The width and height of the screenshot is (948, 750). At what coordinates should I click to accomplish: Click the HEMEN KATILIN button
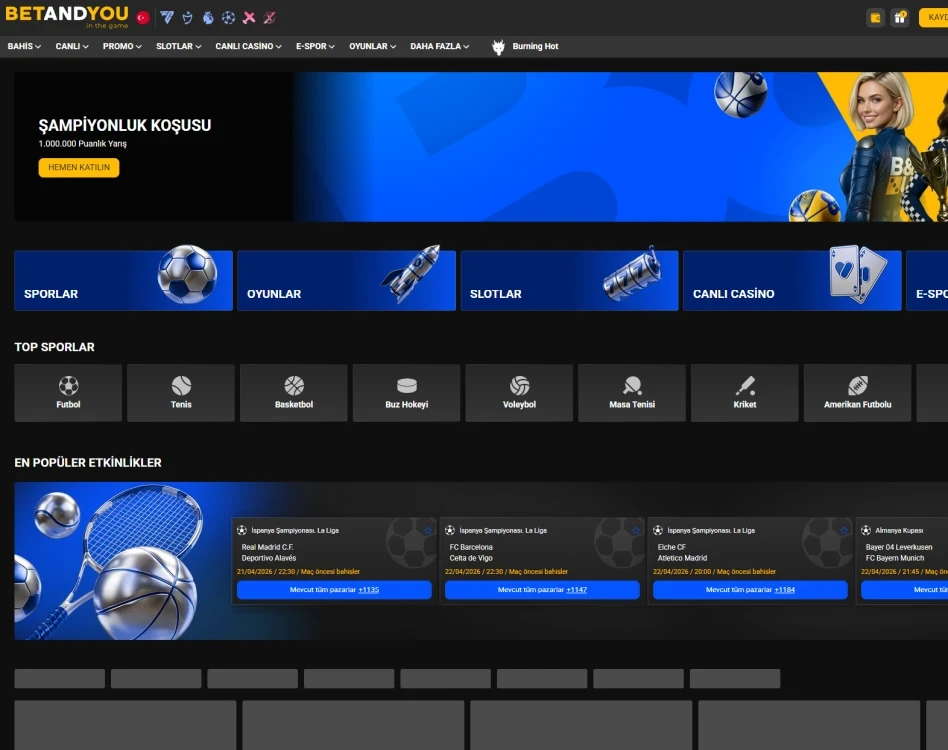coord(79,167)
